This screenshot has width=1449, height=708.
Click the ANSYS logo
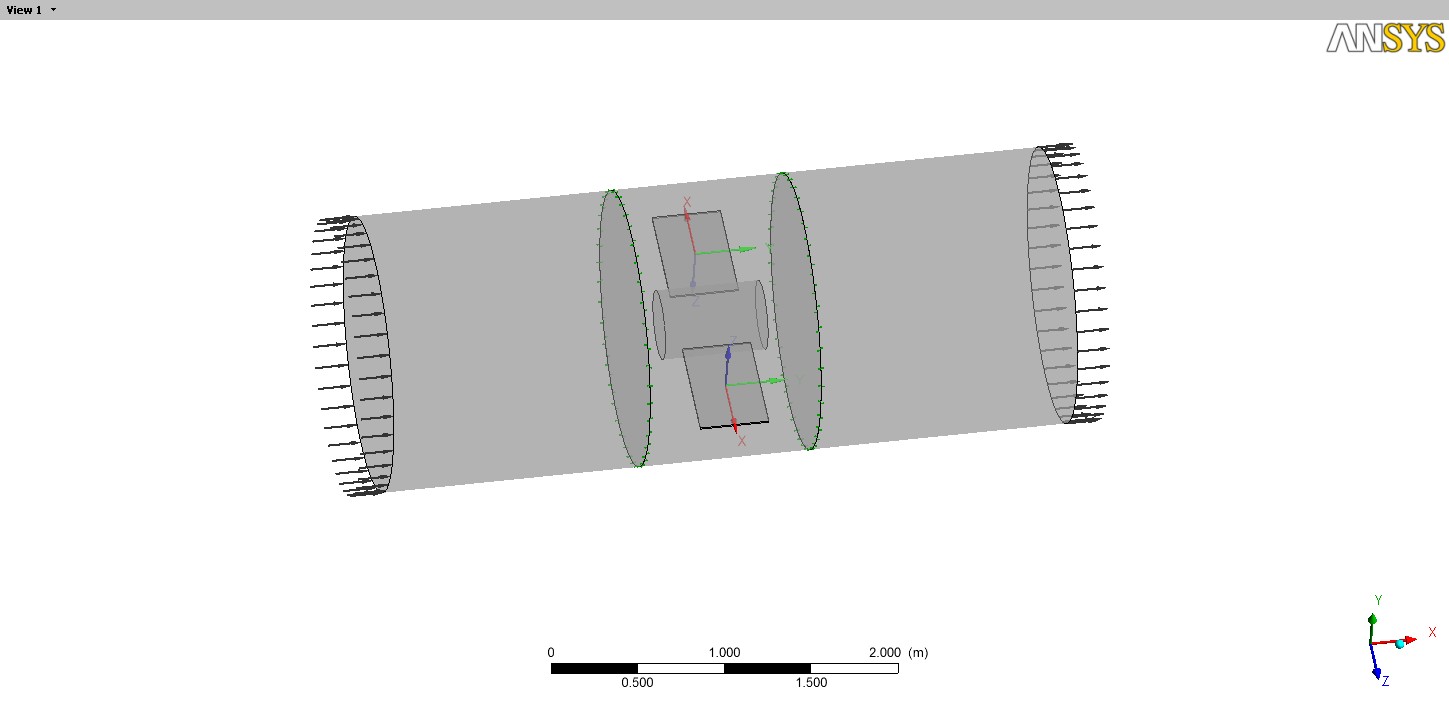tap(1385, 38)
